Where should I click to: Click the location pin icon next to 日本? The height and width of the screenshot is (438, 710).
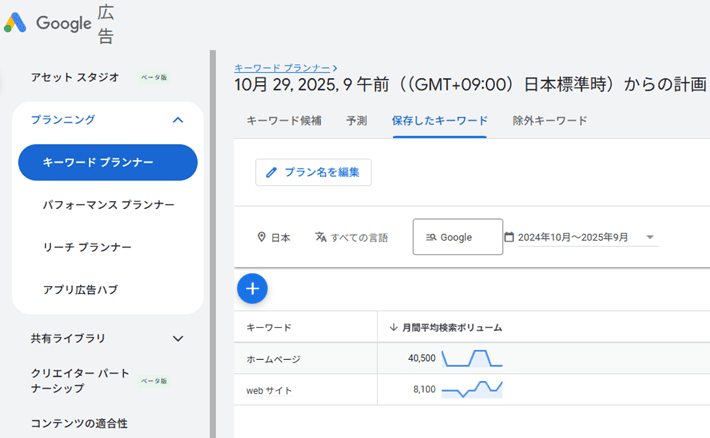(261, 237)
